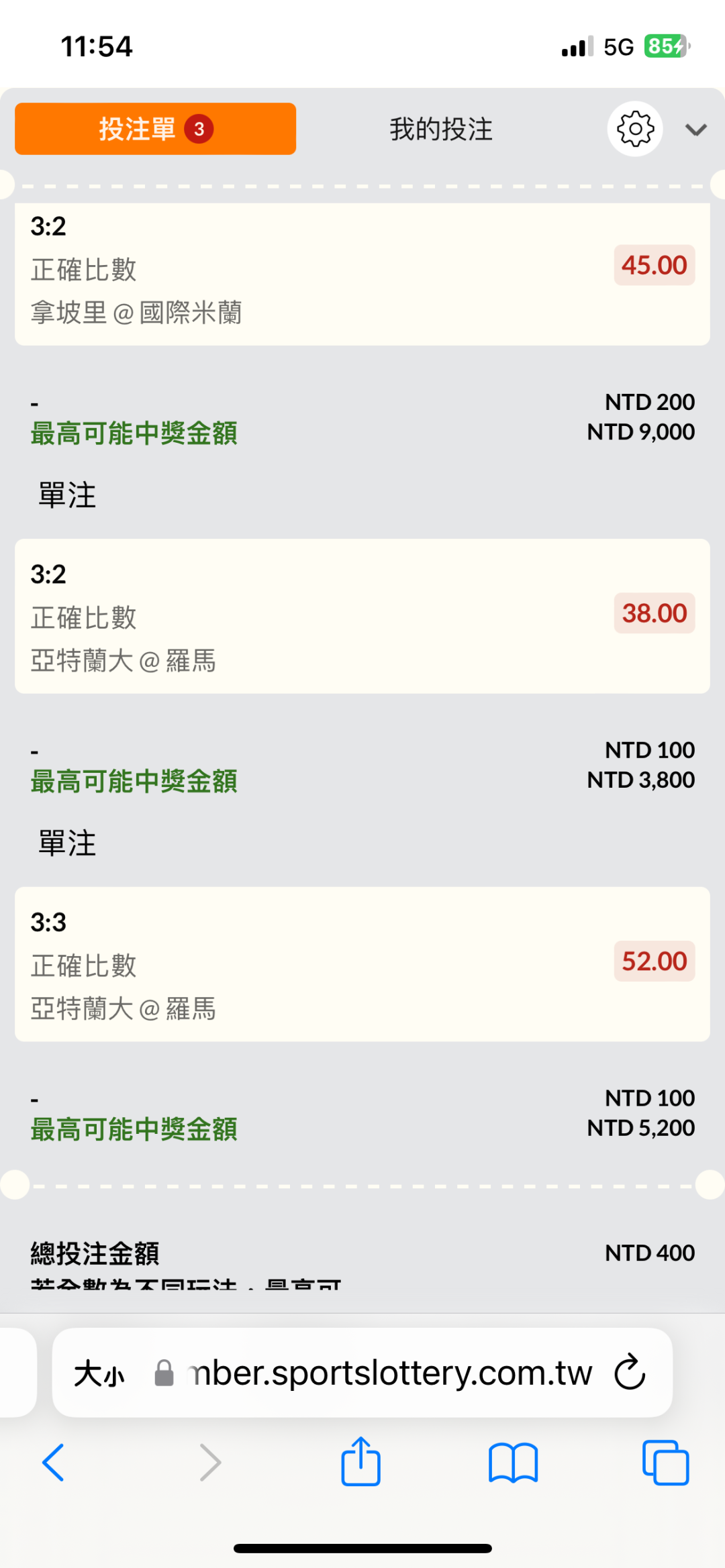Tap the NTD 100 stake for 38.00 bet
725x1568 pixels.
[650, 750]
